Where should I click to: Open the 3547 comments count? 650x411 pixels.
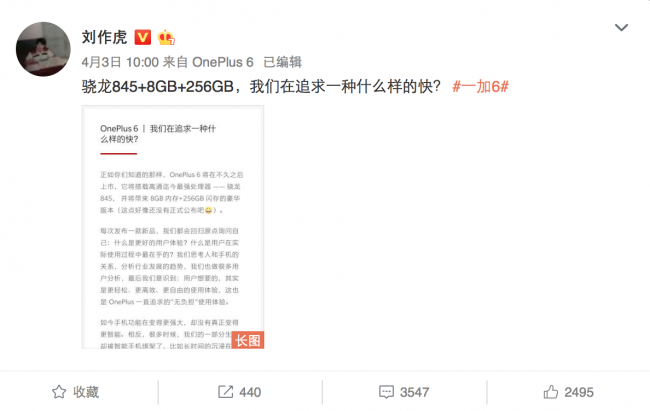coord(414,392)
